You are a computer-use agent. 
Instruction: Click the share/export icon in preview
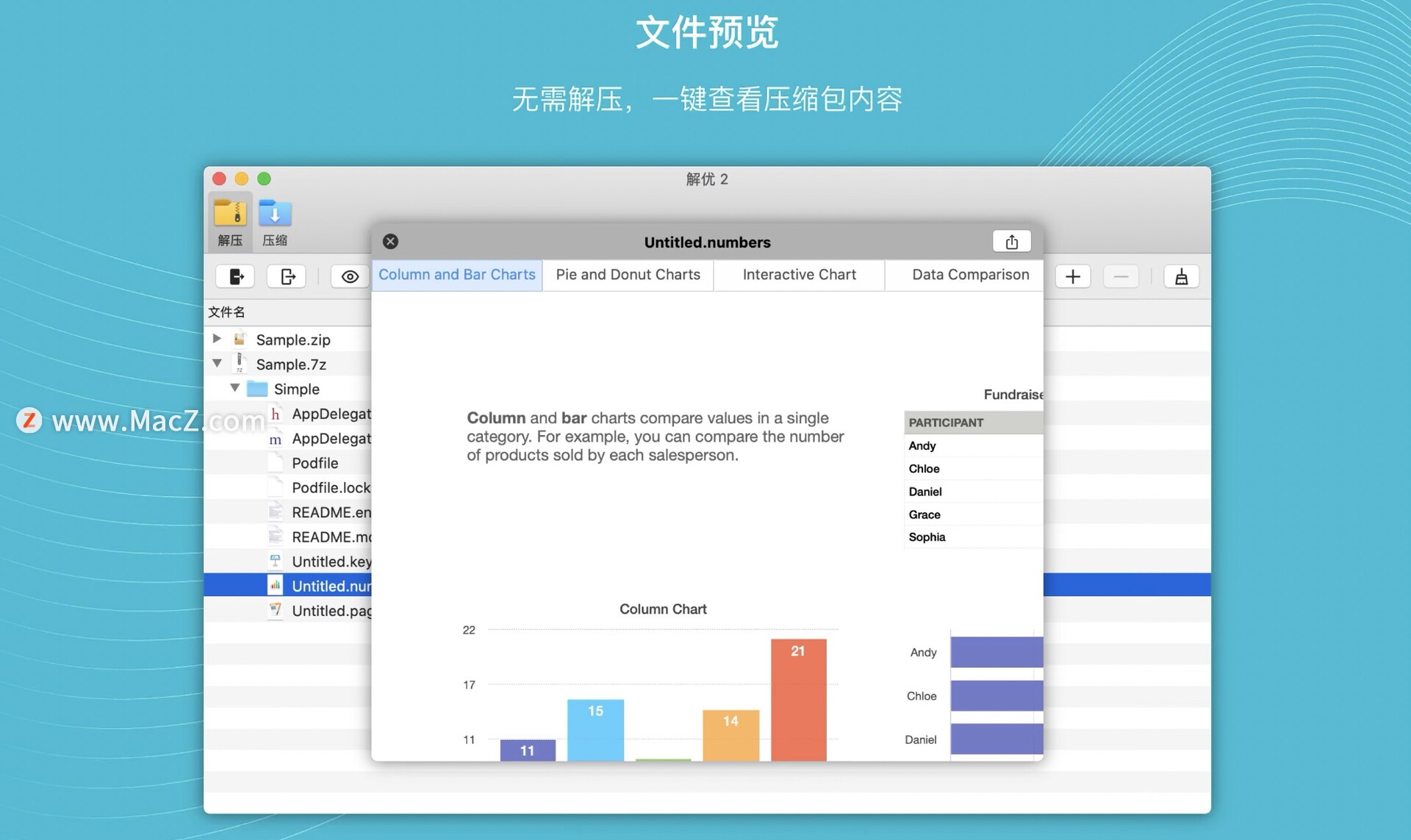(x=1011, y=241)
